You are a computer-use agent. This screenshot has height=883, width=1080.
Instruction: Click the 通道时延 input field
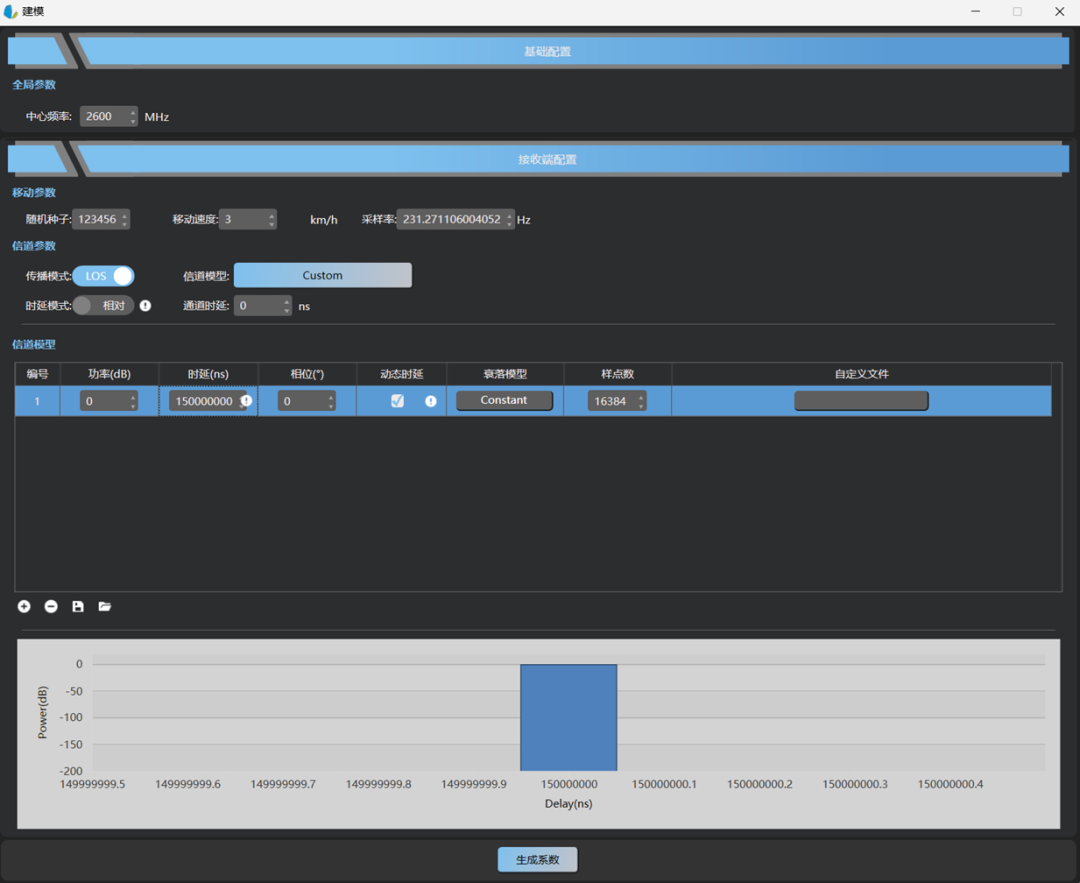point(262,306)
